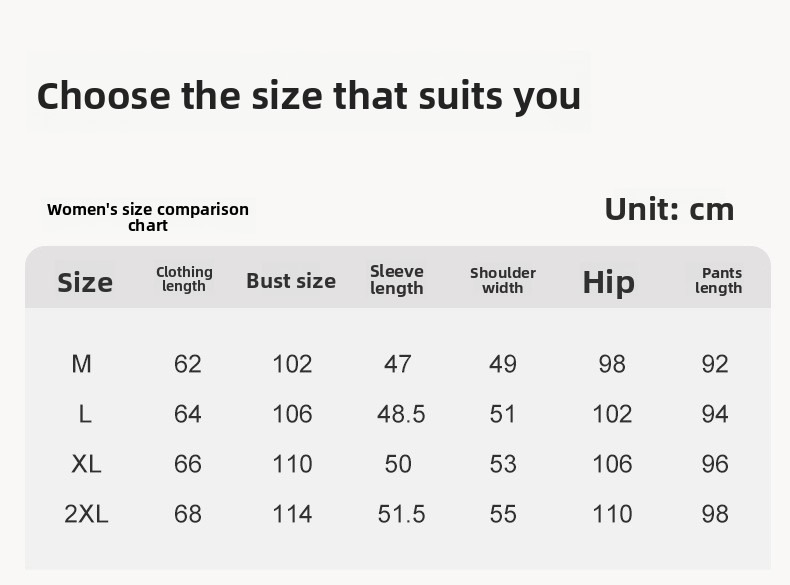This screenshot has height=585, width=790.
Task: Select the 114 bust size value
Action: tap(292, 514)
